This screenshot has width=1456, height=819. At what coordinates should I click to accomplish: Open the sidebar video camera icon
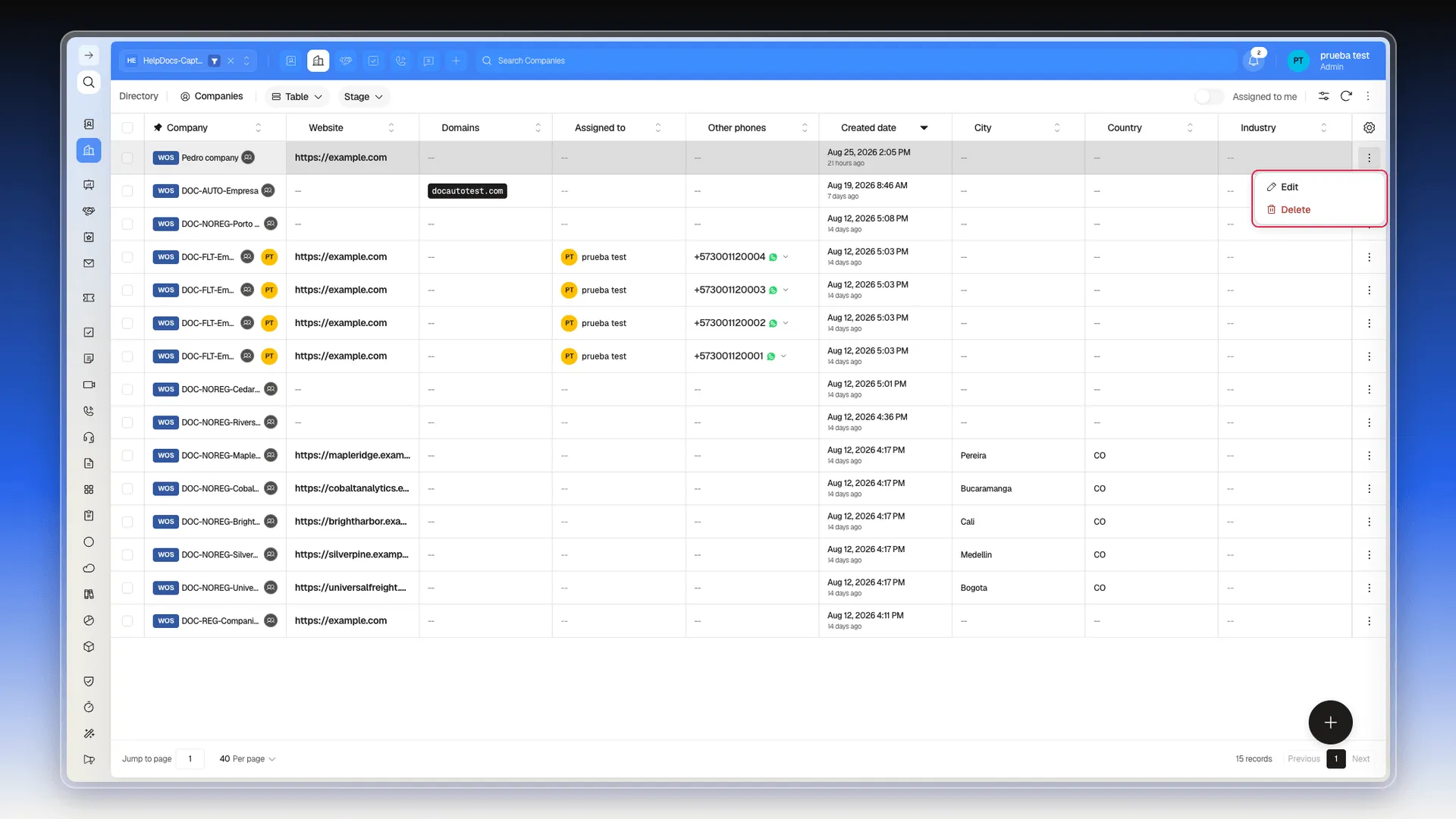[x=89, y=384]
